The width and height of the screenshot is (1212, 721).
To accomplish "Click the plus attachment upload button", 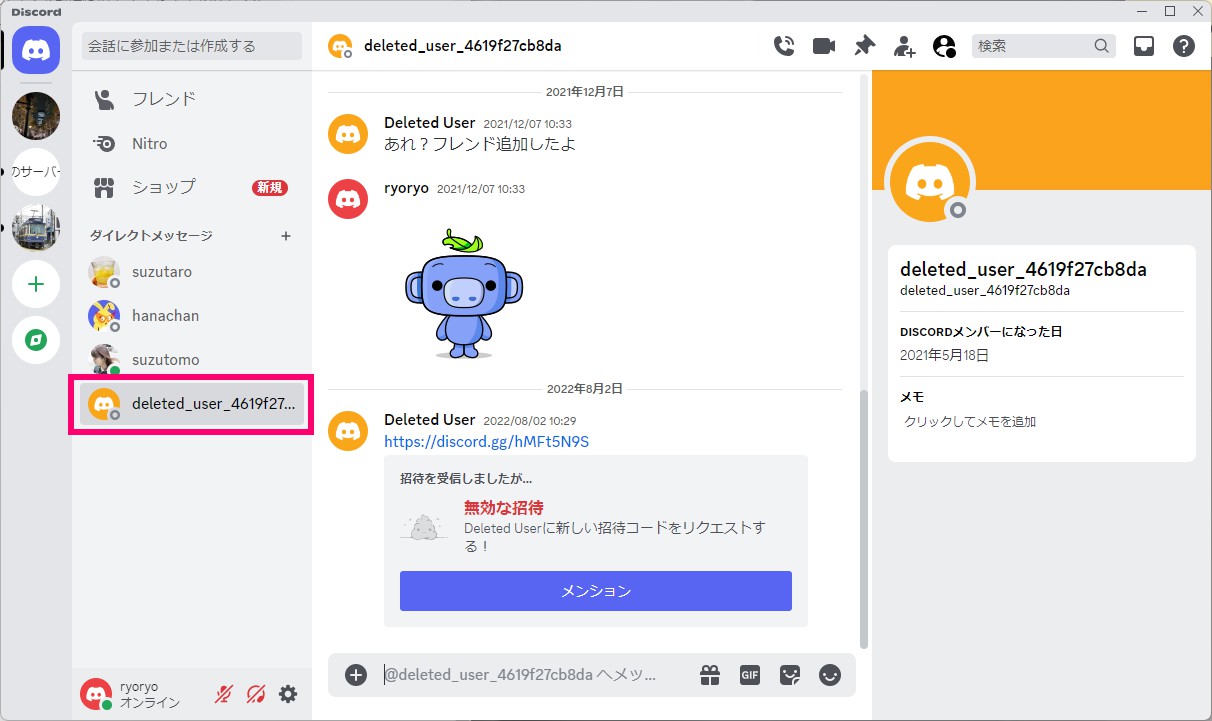I will (x=356, y=675).
